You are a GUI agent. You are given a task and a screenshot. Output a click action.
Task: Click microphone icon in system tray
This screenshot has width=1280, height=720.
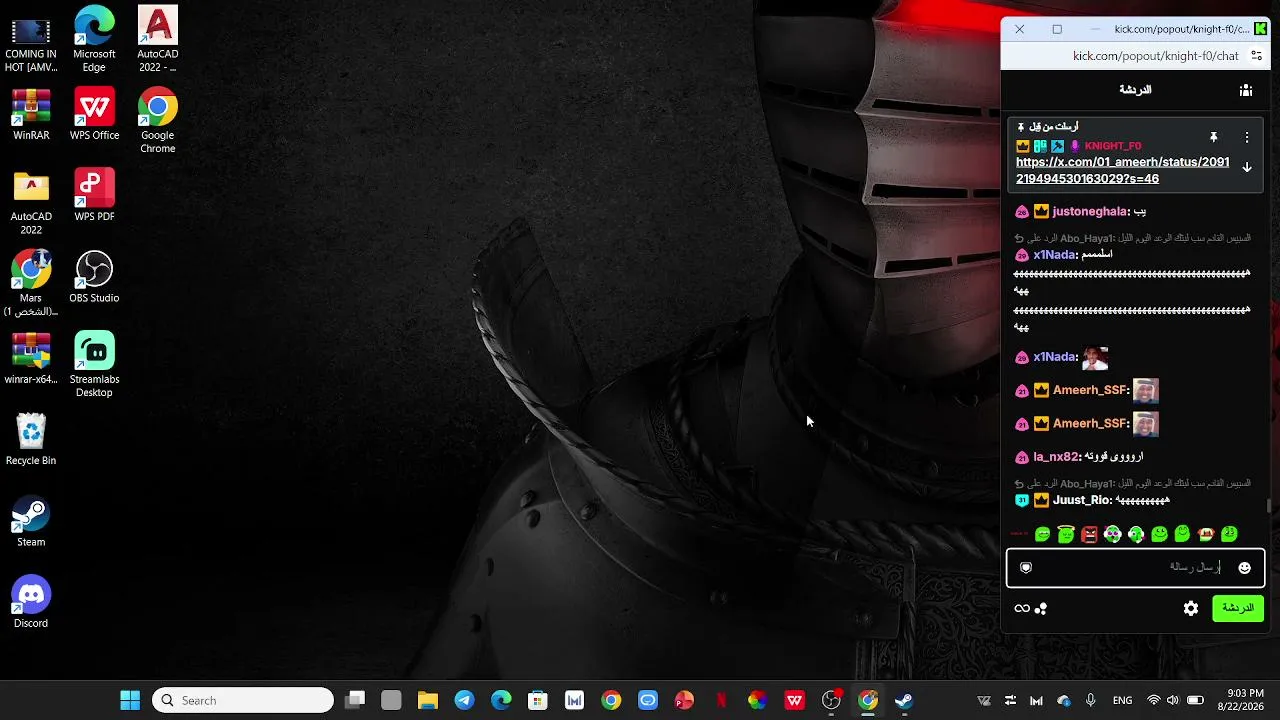tap(1090, 700)
